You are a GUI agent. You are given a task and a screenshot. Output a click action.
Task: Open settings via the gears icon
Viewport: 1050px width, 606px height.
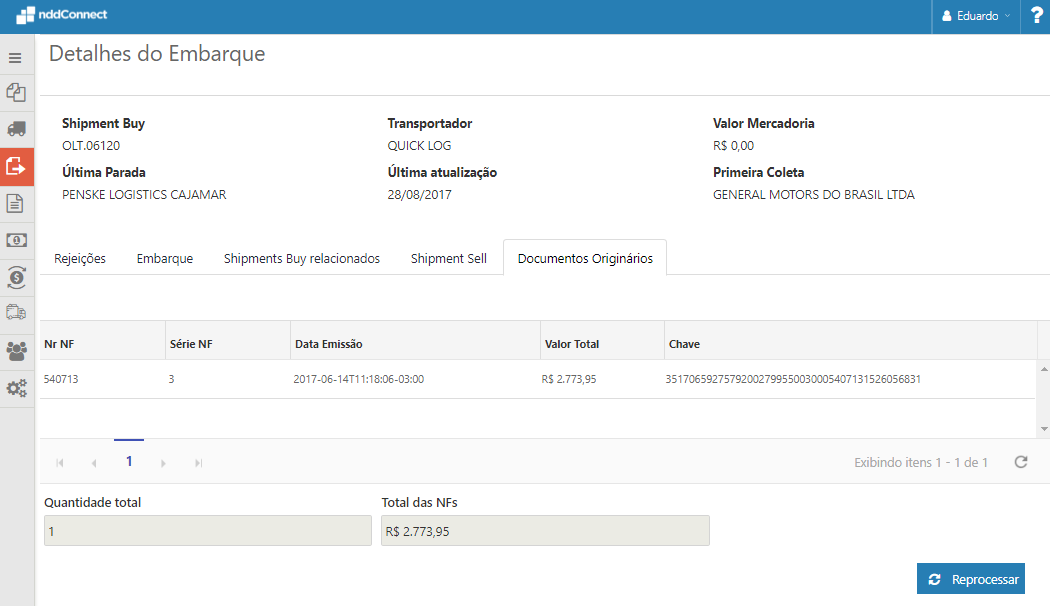point(15,388)
